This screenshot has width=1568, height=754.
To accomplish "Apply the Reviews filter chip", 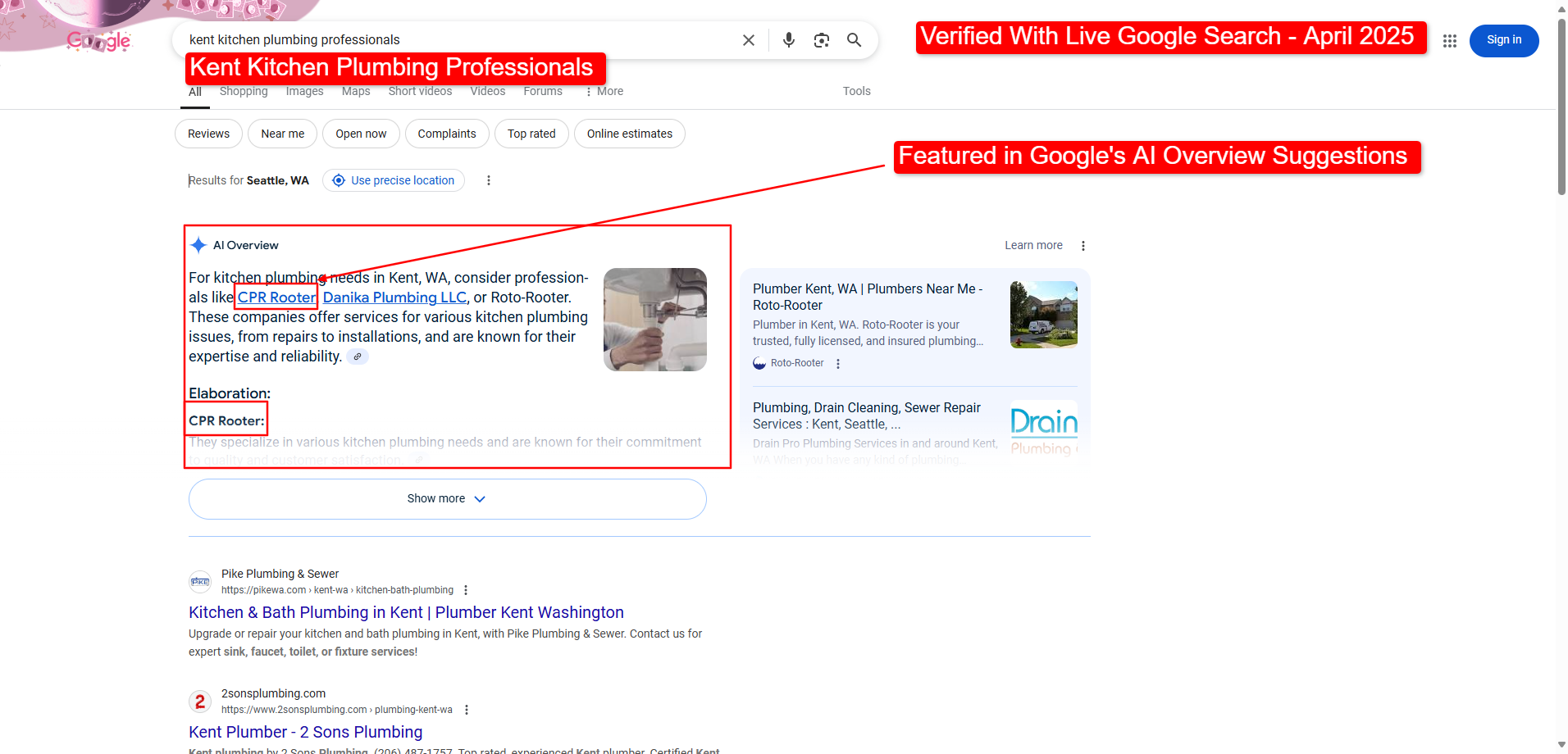I will point(208,134).
